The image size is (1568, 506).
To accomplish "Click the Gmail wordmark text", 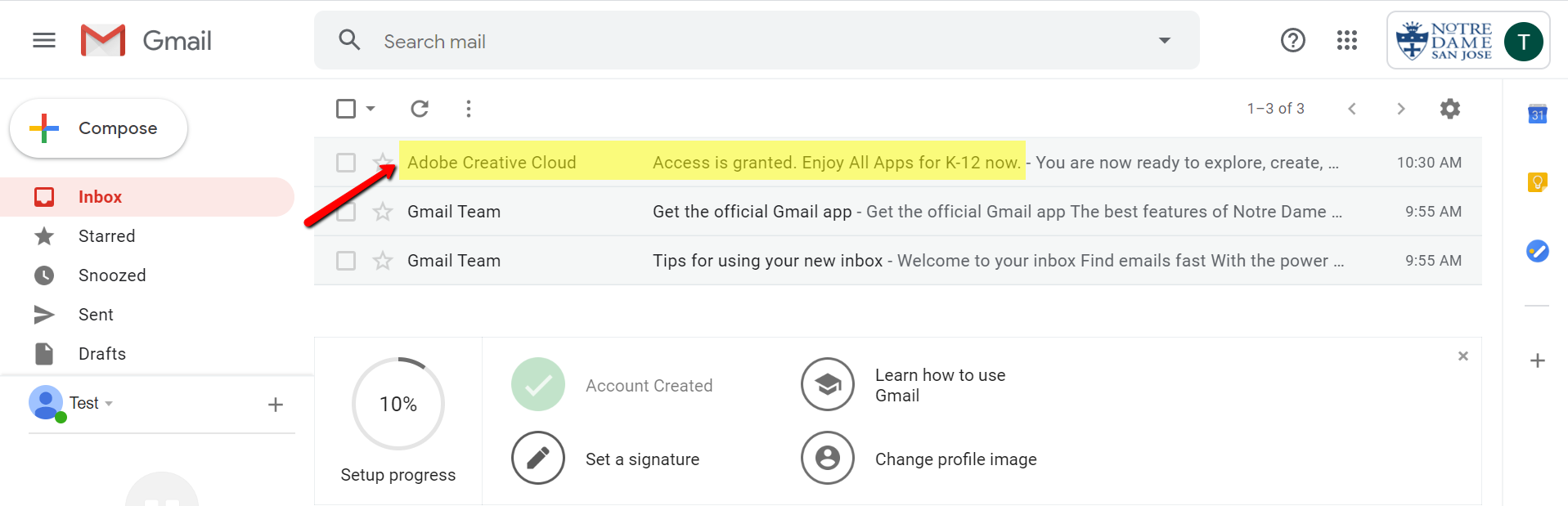I will click(177, 41).
